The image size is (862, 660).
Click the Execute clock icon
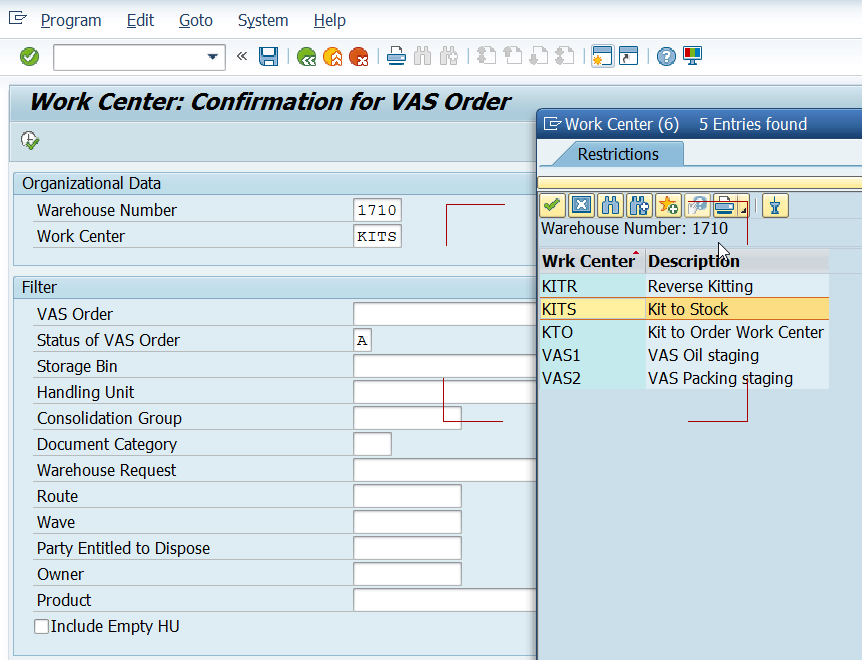point(30,141)
